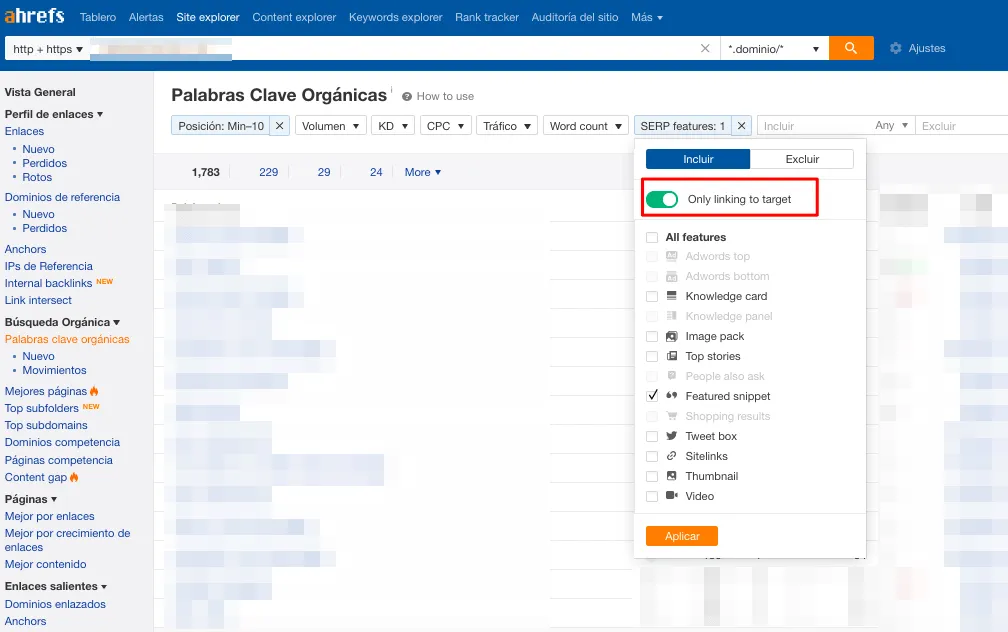Collapse the Búsqueda Orgánica section
This screenshot has width=1008, height=632.
pos(62,322)
